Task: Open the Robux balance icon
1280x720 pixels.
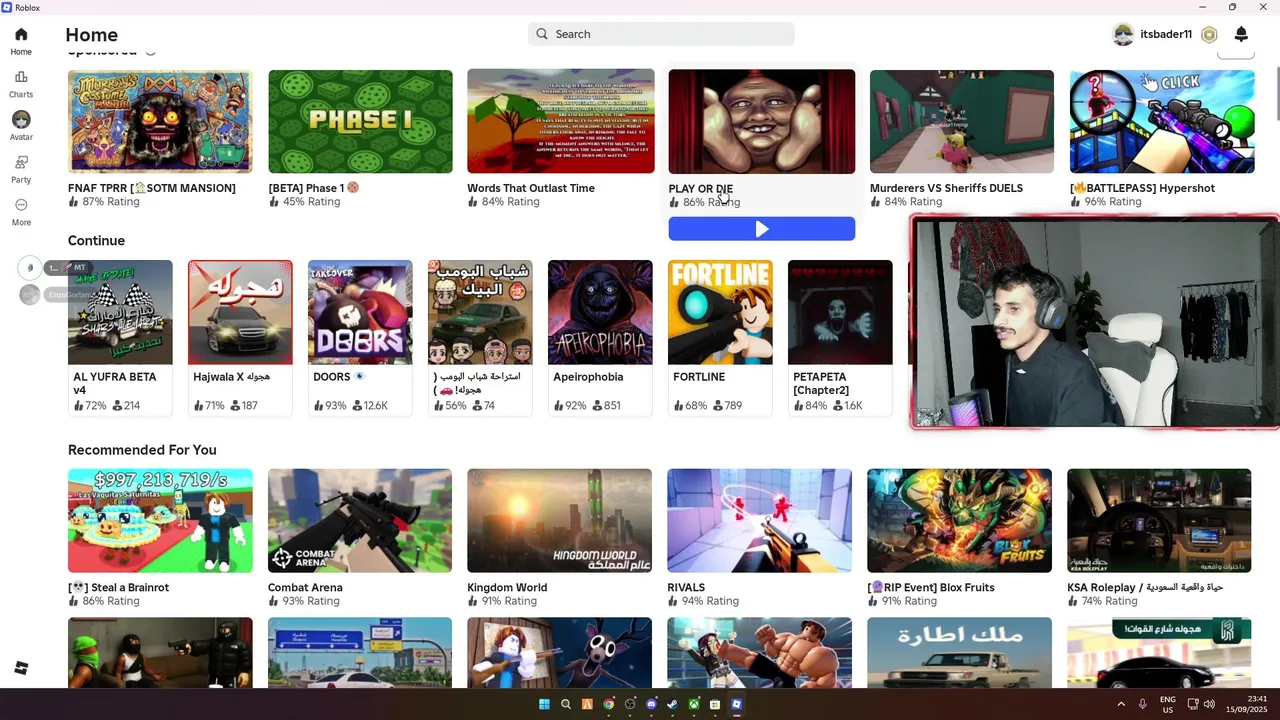Action: coord(1209,34)
